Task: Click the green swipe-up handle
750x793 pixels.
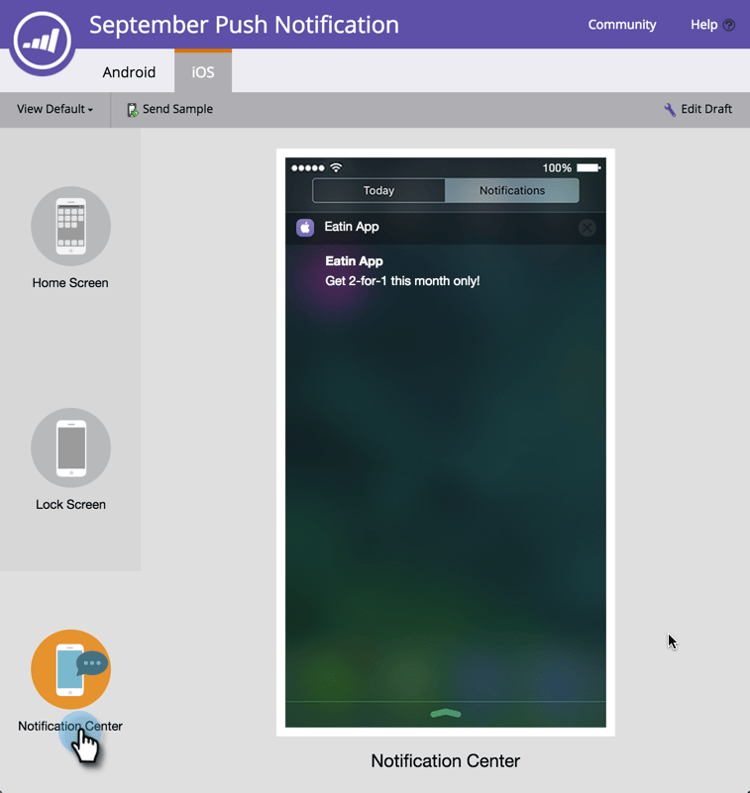Action: (x=446, y=714)
